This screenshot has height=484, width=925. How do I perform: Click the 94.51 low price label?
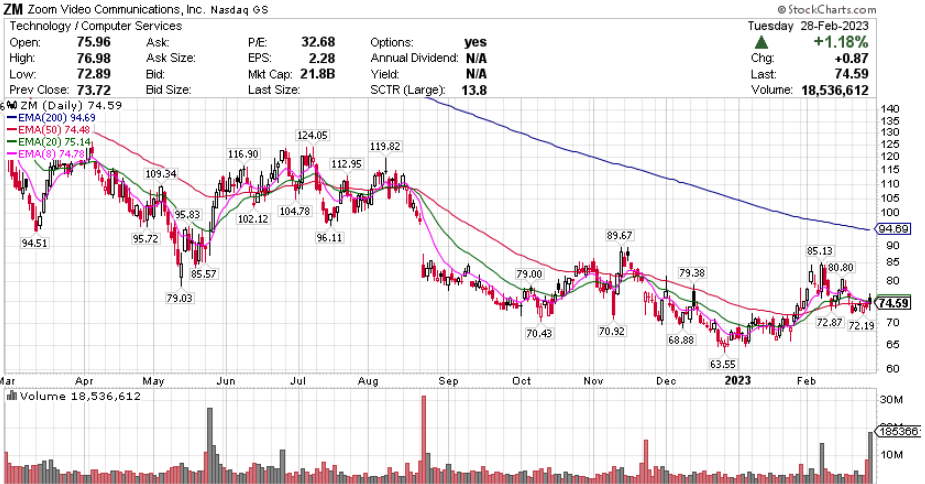34,243
